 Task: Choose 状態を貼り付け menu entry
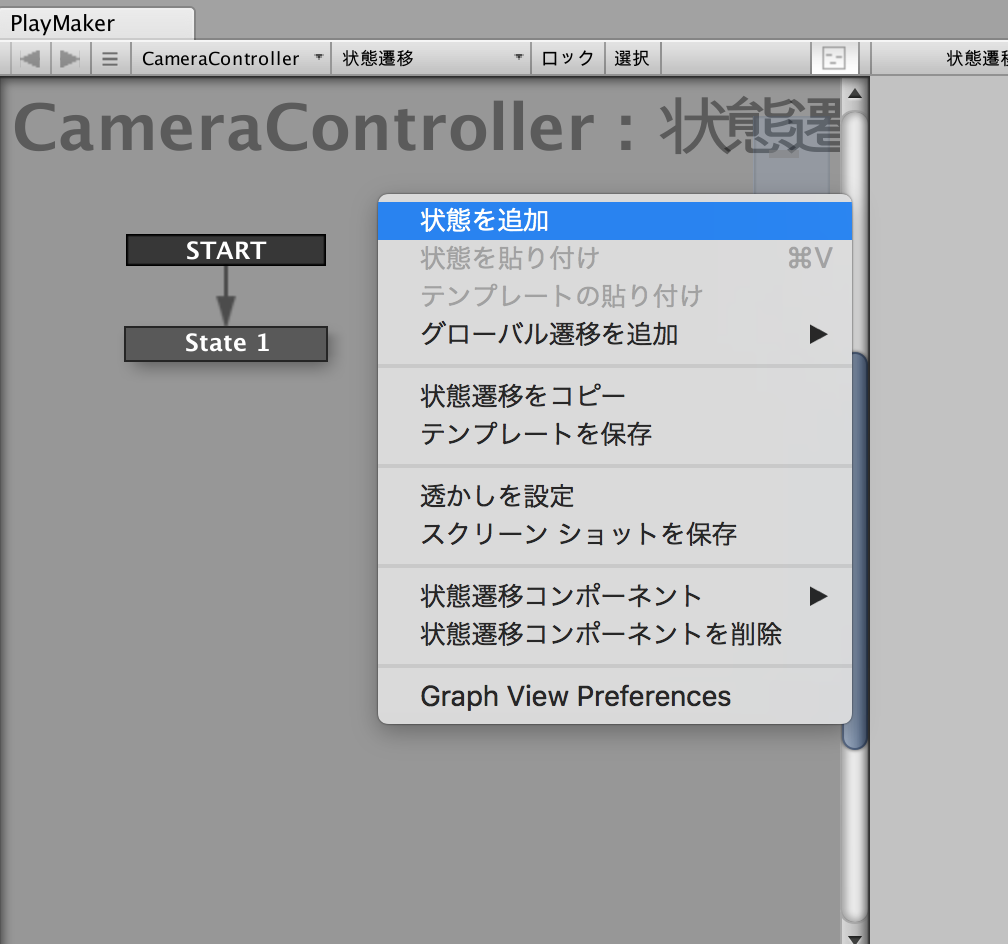615,259
